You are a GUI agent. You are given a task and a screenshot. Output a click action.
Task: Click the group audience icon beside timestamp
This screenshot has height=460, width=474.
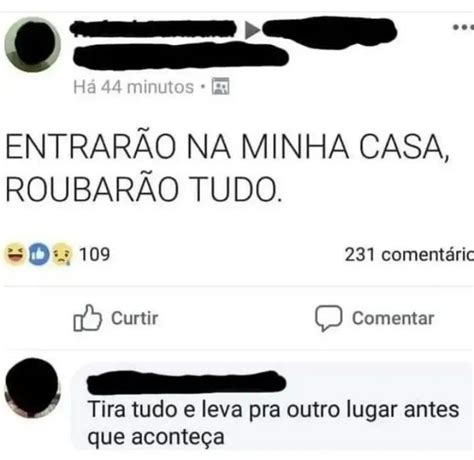[221, 87]
